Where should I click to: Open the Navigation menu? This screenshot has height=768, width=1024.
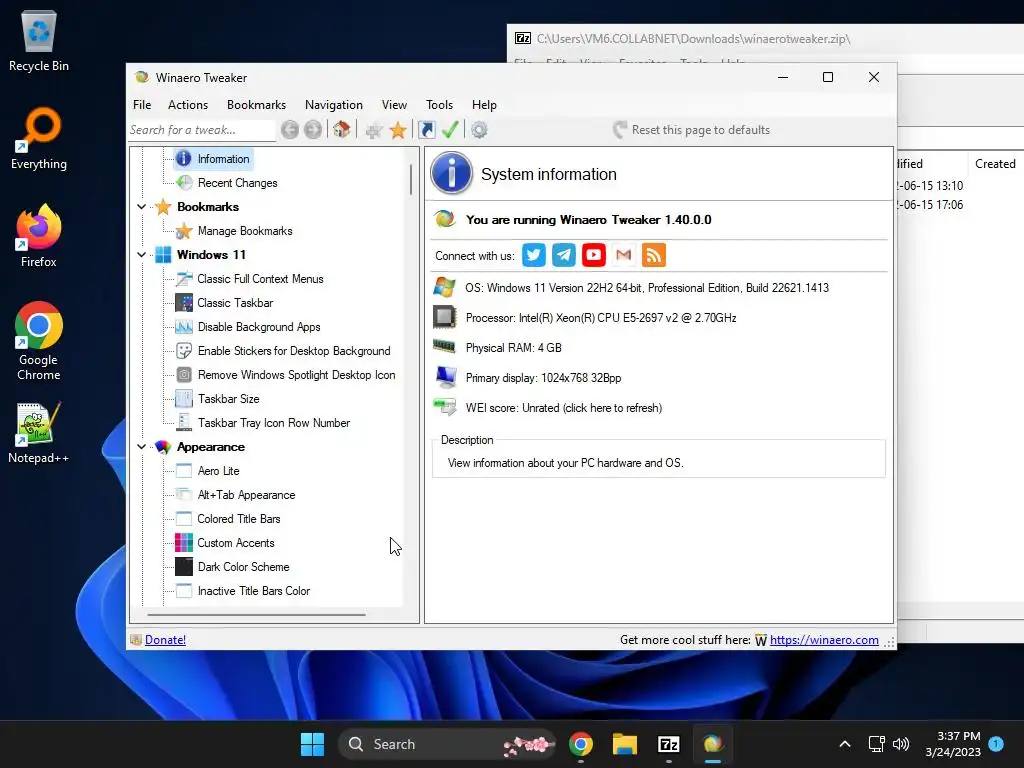(x=334, y=104)
